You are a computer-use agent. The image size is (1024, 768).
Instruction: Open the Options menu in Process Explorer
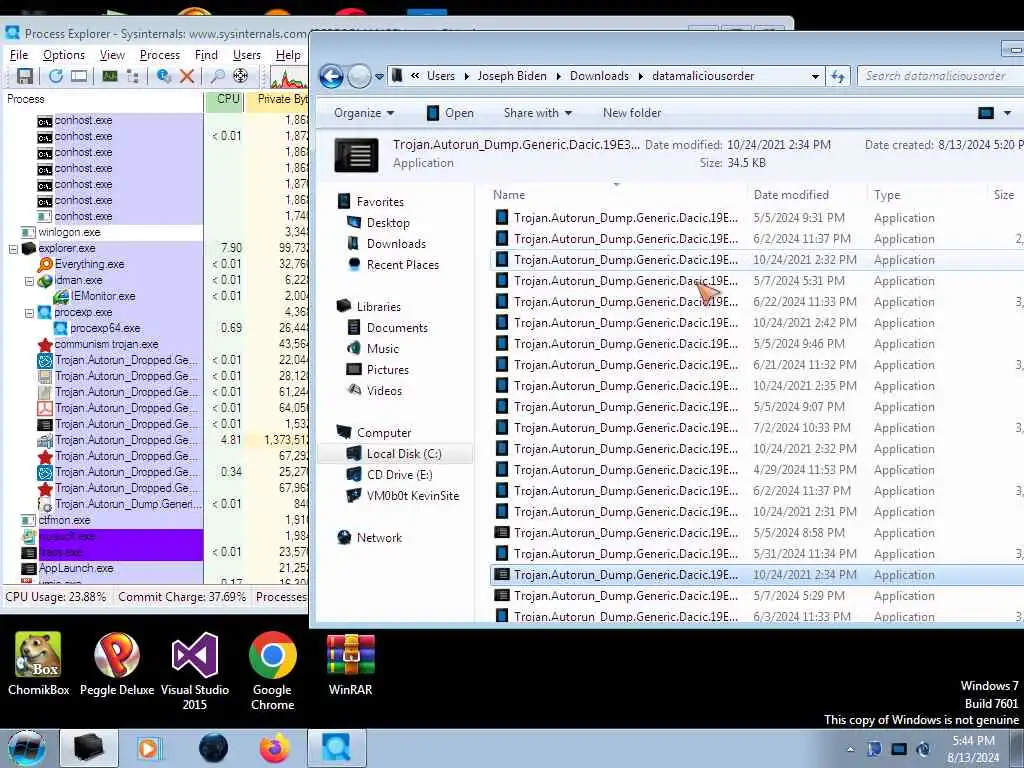coord(63,55)
